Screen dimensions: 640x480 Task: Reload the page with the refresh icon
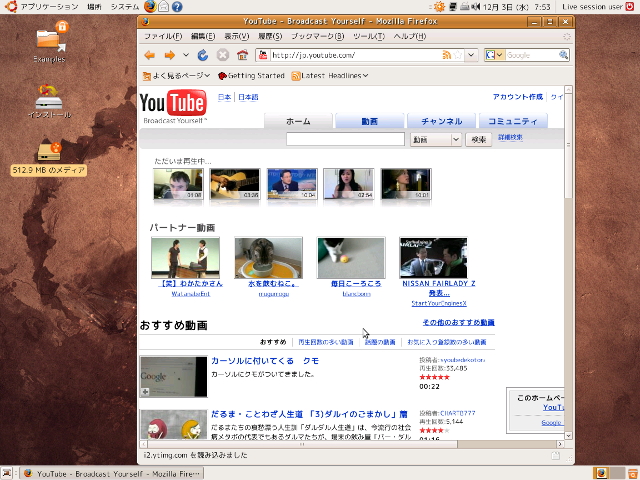(x=203, y=55)
